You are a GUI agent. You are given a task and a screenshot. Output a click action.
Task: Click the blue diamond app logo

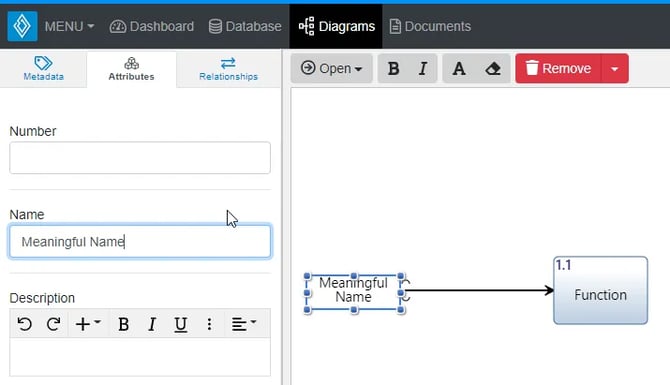(22, 26)
